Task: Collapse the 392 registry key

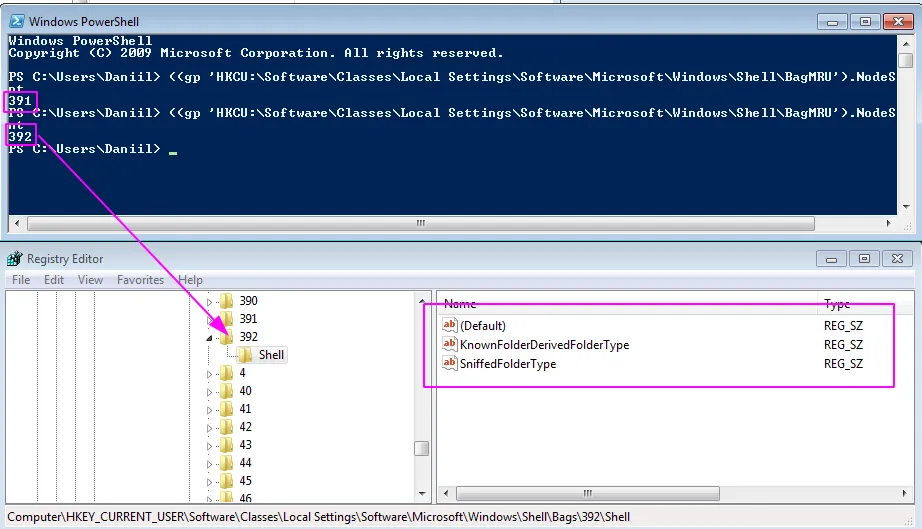Action: click(x=209, y=338)
